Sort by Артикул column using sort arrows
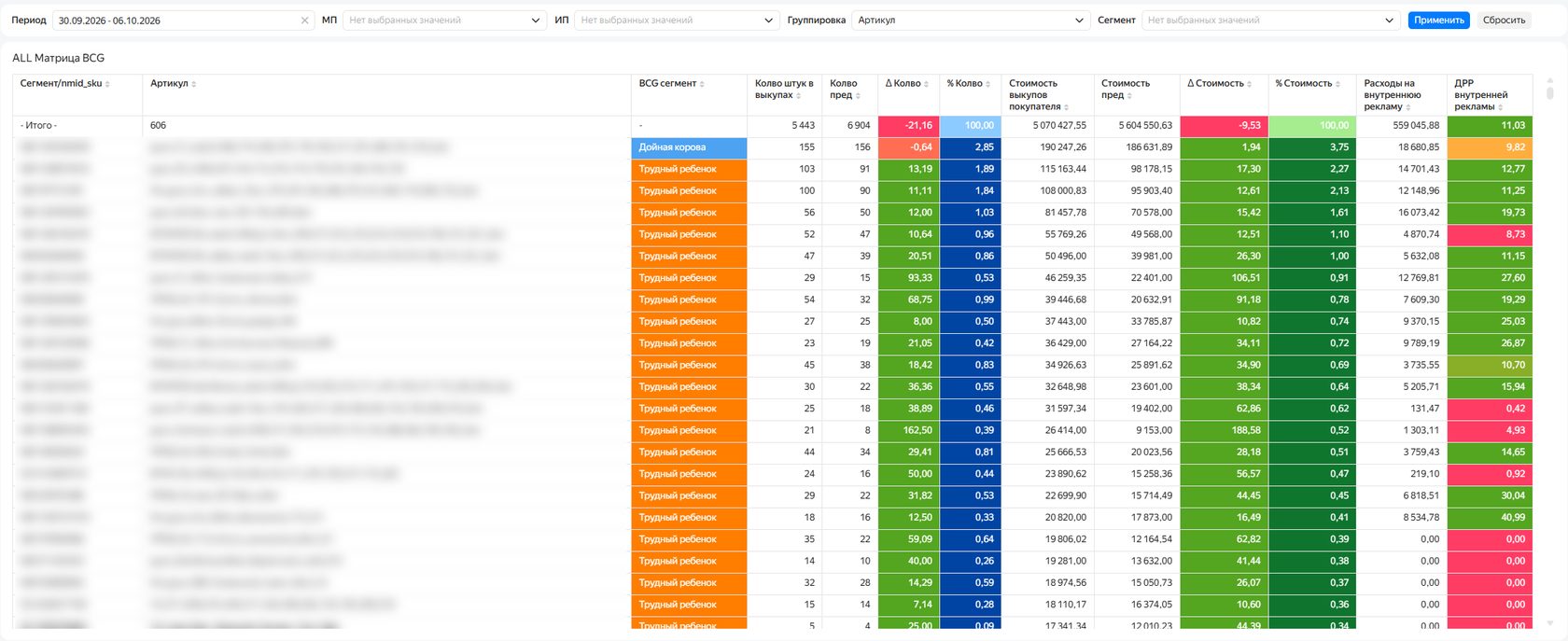 (x=193, y=84)
